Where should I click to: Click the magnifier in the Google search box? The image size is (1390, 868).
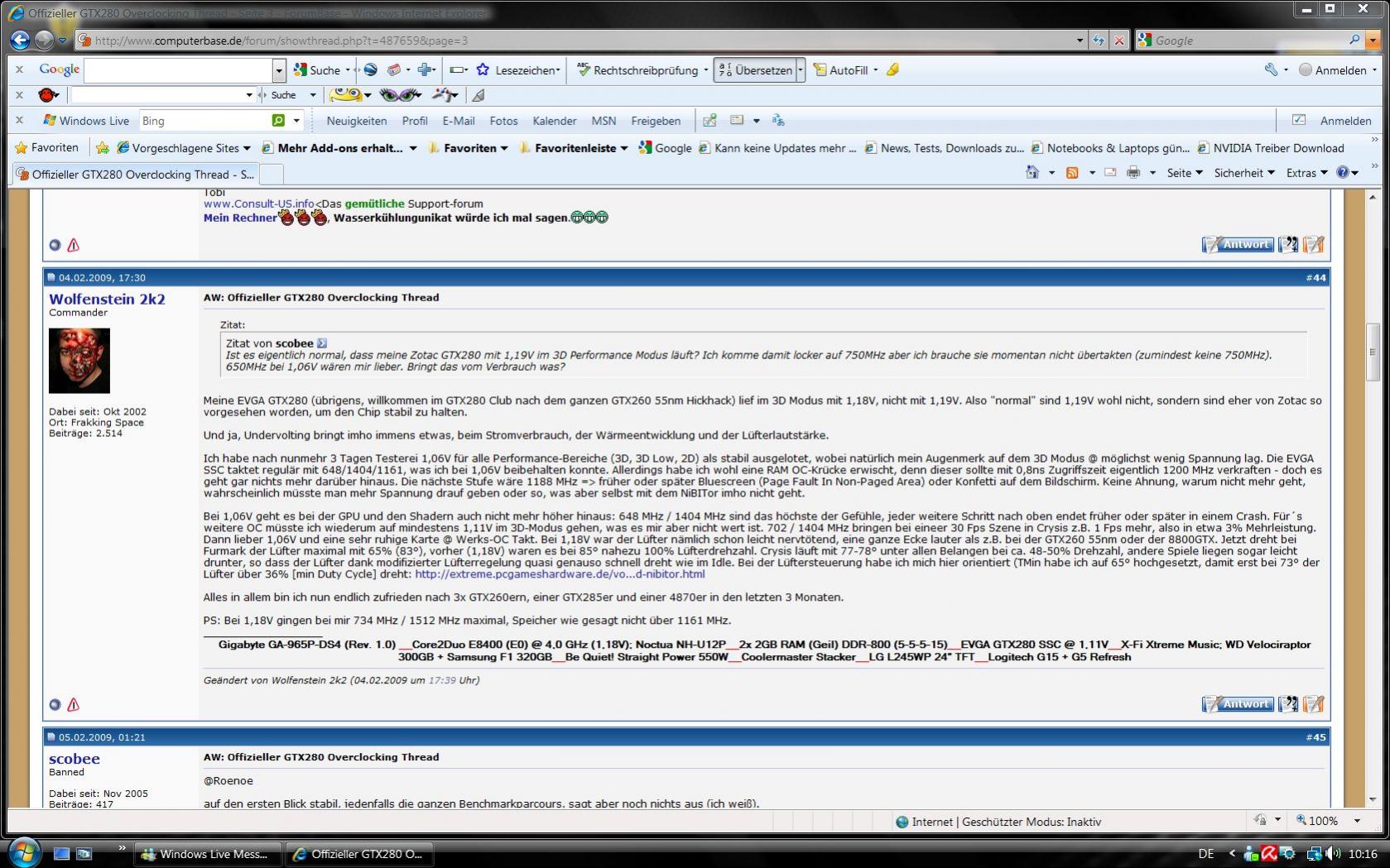click(x=1354, y=40)
